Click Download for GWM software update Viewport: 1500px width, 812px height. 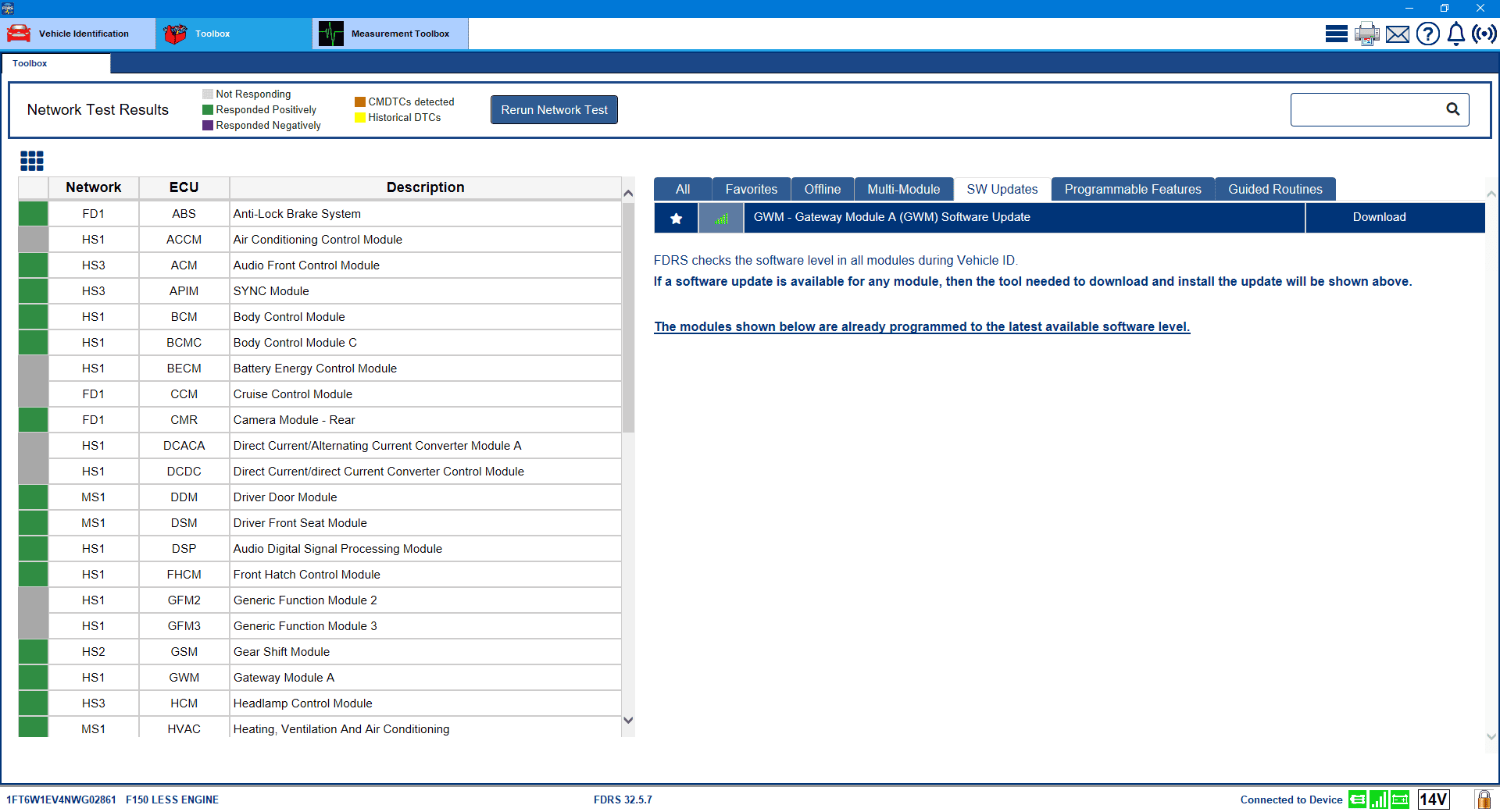click(x=1379, y=217)
